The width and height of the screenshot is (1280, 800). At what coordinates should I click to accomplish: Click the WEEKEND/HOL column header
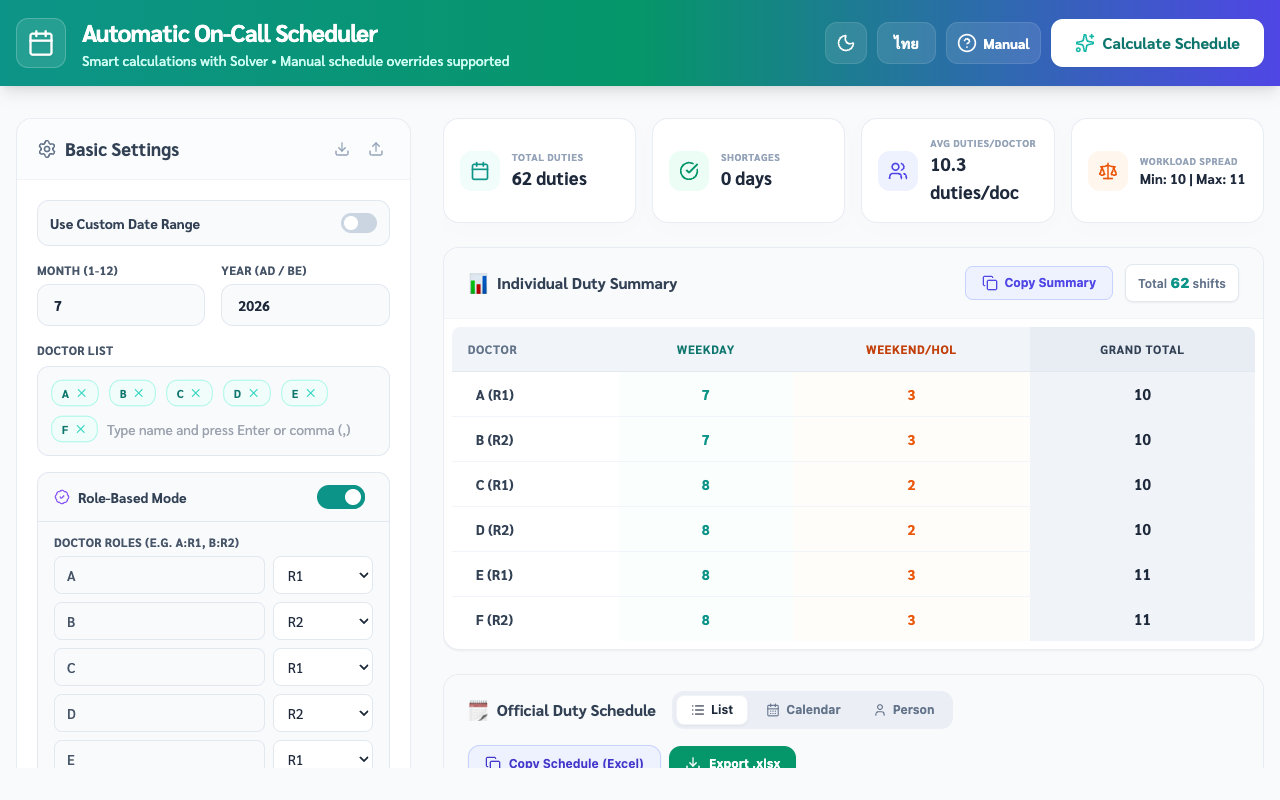[911, 350]
